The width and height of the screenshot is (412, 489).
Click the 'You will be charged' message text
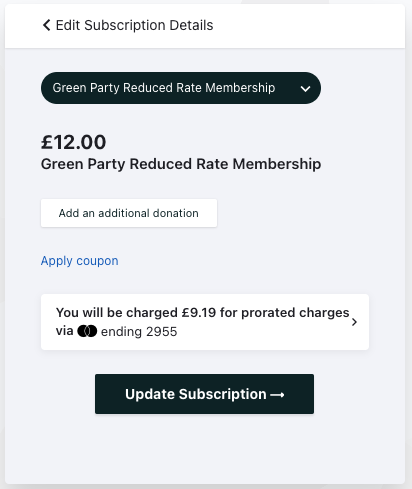click(x=117, y=313)
